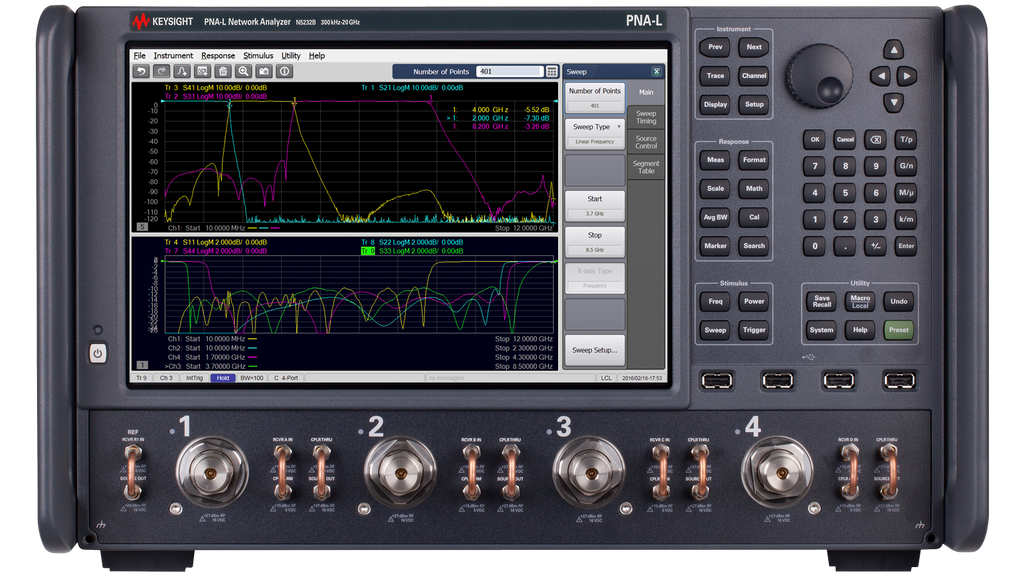The height and width of the screenshot is (576, 1024).
Task: Select the zoom magnifier toolbar icon
Action: [x=243, y=71]
